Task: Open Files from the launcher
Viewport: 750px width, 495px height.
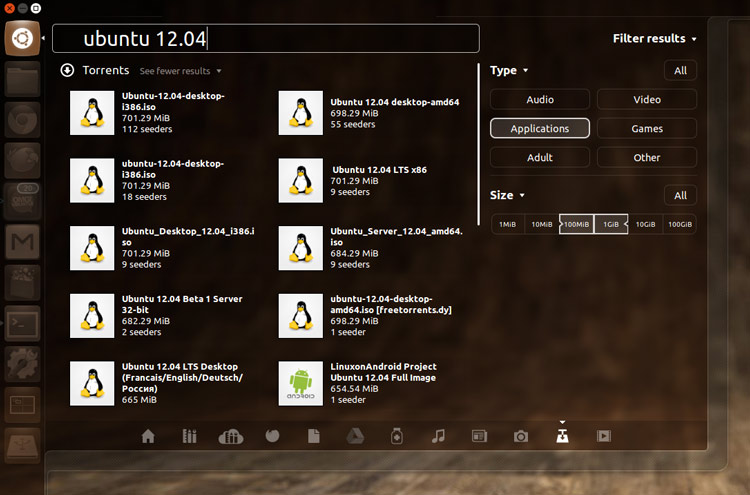Action: coord(22,79)
